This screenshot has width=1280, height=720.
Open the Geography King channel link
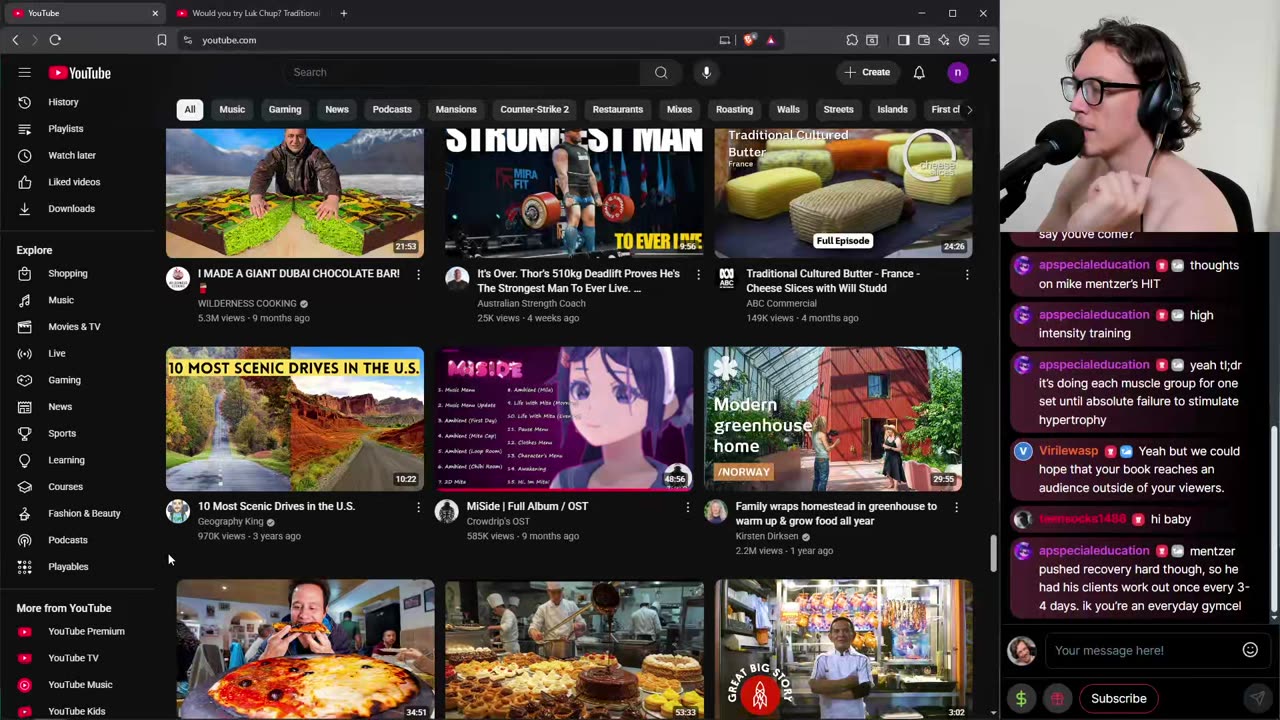point(230,522)
